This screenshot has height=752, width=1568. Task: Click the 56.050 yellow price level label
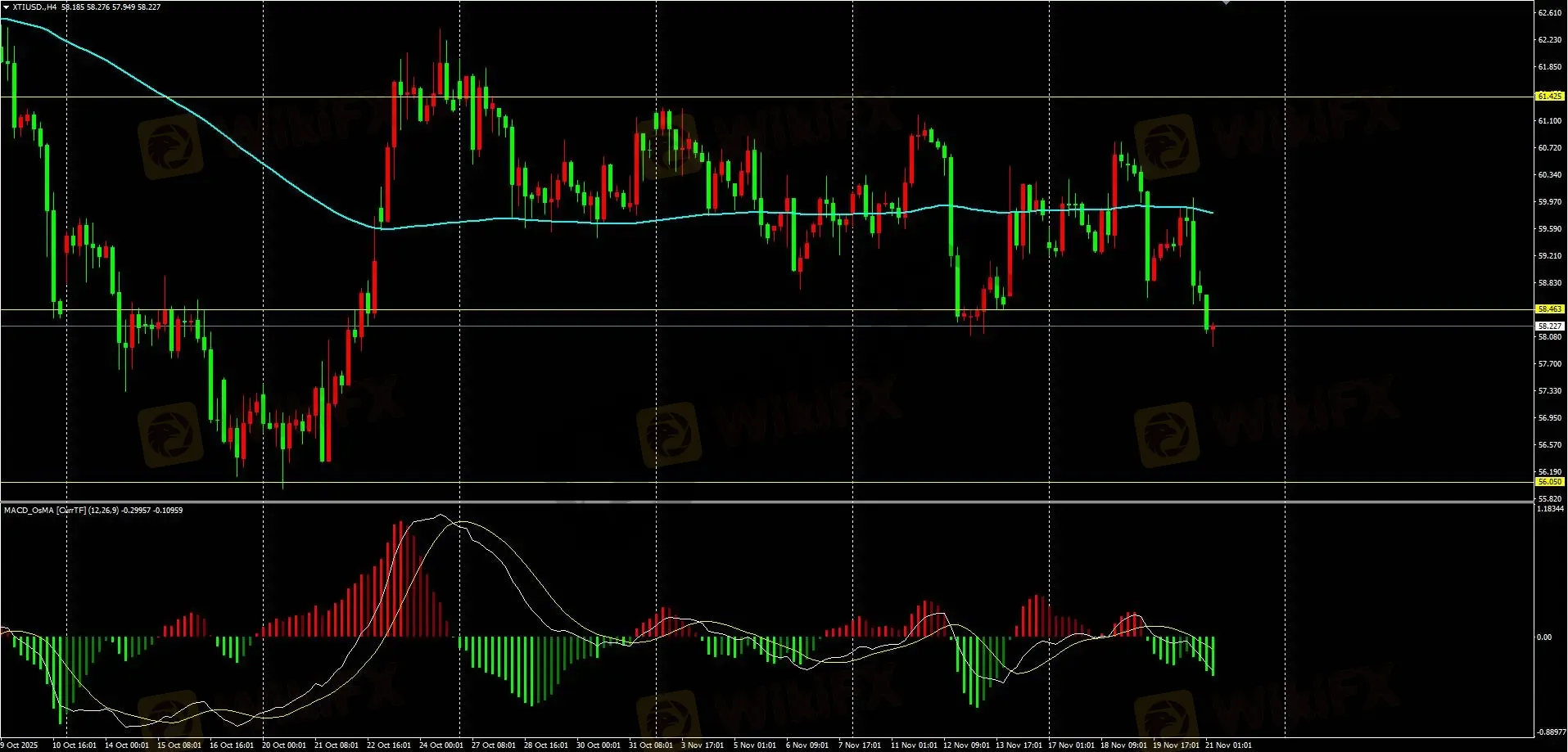1549,482
